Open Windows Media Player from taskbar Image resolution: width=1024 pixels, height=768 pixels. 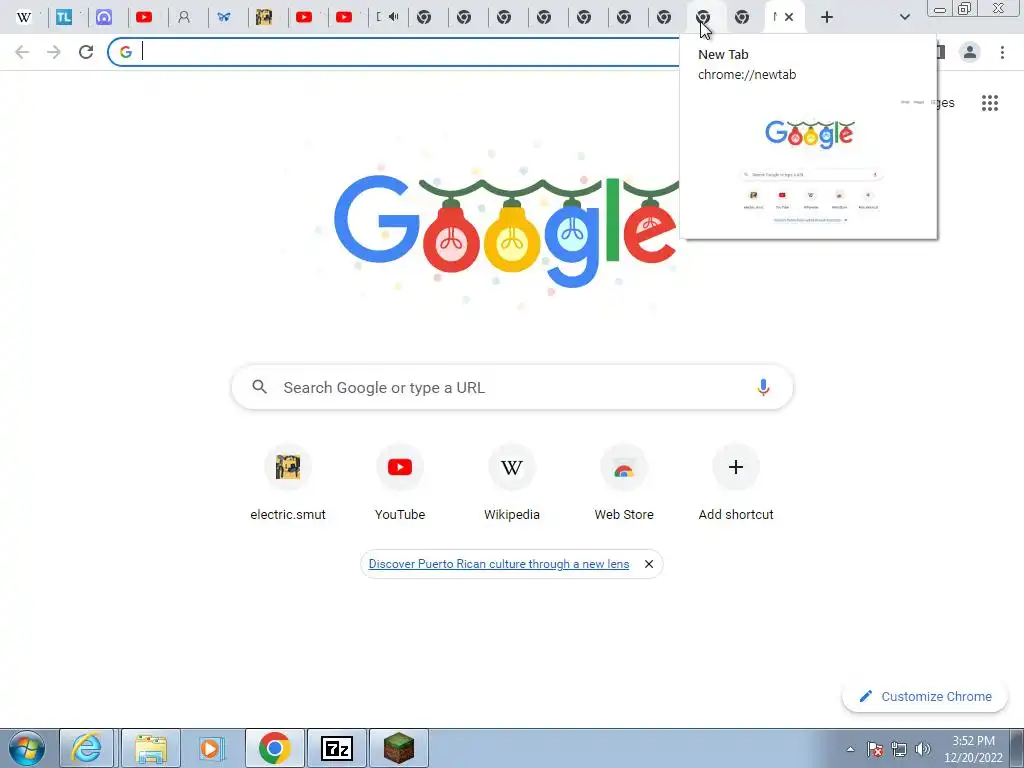tap(211, 748)
